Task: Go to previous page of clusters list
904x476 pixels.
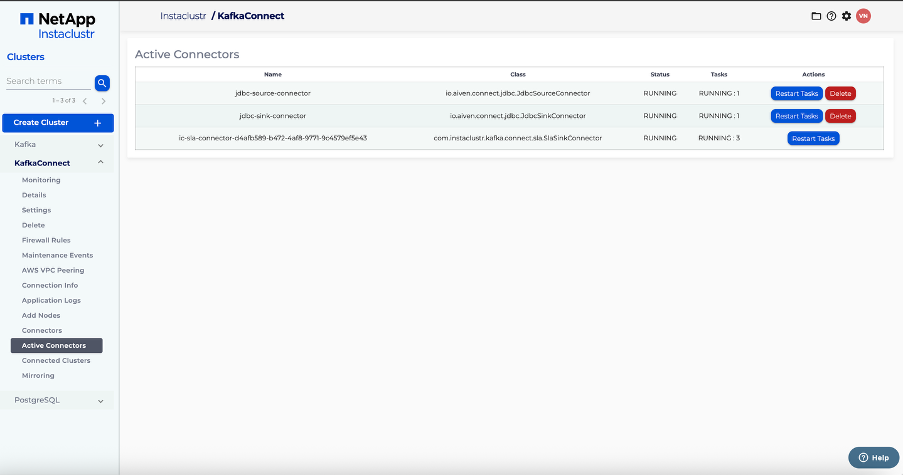Action: point(85,101)
